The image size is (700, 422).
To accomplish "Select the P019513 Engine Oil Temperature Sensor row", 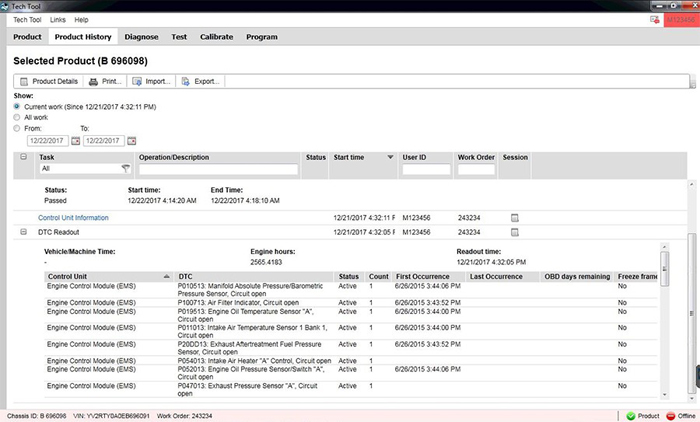I will click(351, 315).
